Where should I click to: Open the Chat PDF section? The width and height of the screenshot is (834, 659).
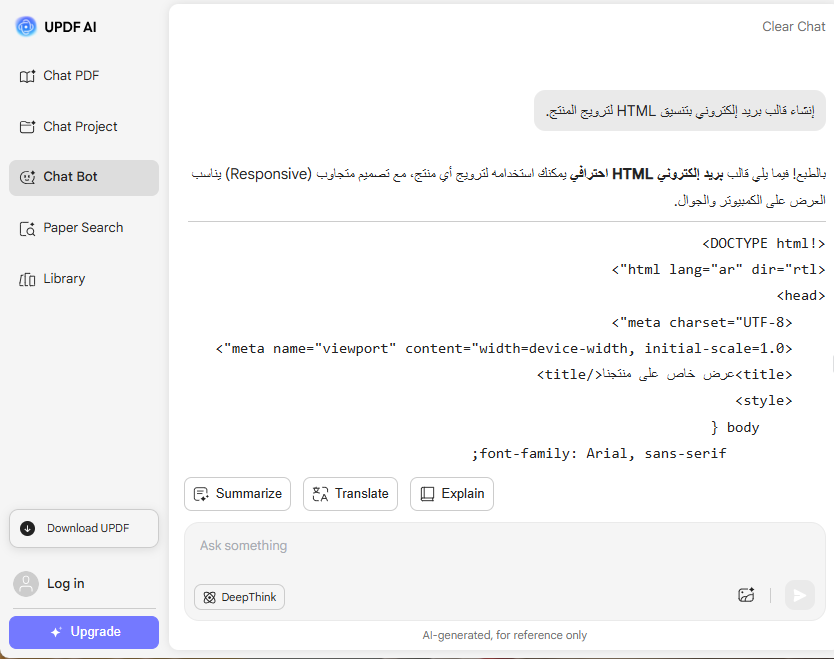click(x=84, y=76)
